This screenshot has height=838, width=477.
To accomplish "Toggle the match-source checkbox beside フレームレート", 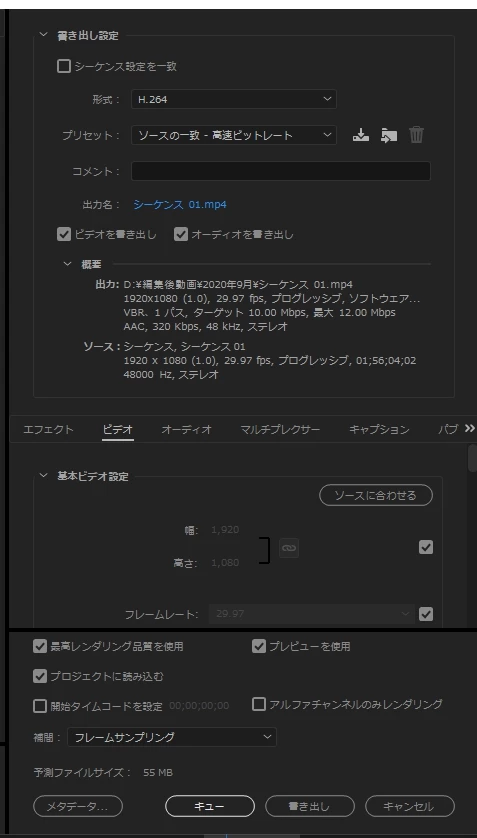I will coord(426,614).
